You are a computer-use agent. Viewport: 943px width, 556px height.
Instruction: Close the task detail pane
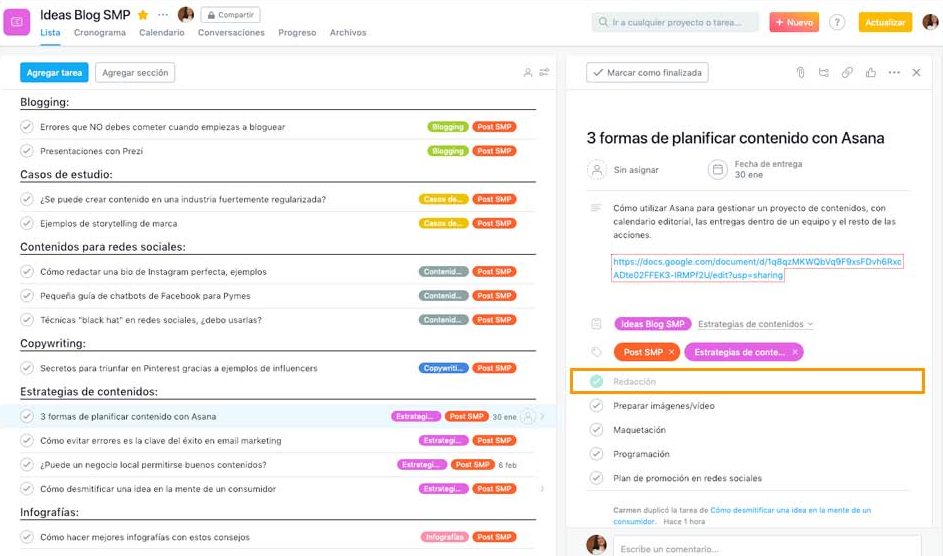[916, 73]
